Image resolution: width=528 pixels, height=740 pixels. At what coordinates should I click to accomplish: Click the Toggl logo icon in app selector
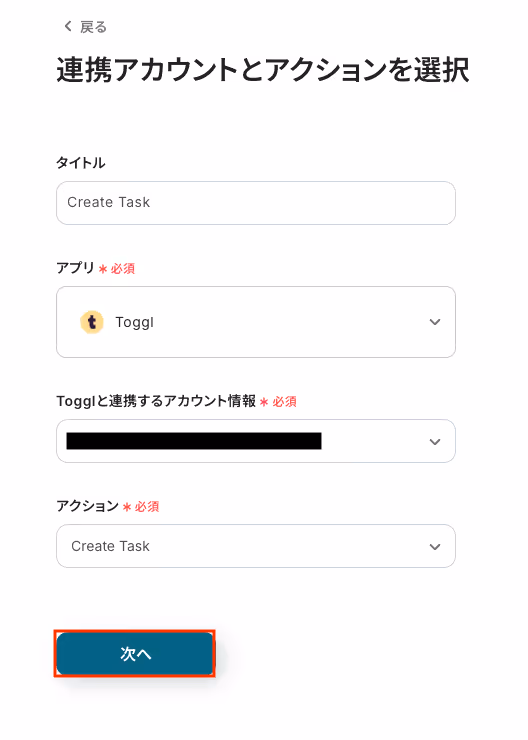92,322
